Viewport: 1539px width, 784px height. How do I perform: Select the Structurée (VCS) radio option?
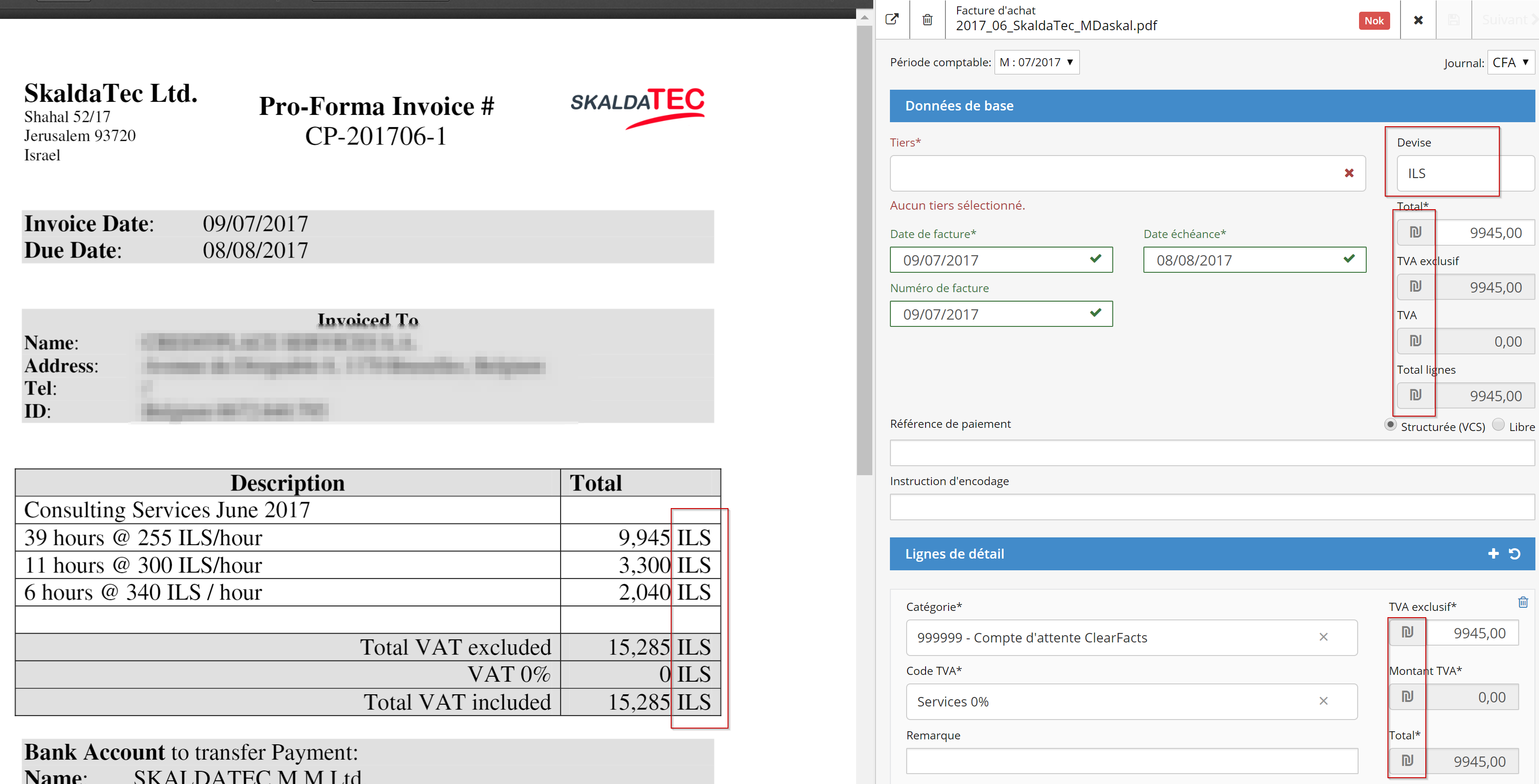(1391, 425)
